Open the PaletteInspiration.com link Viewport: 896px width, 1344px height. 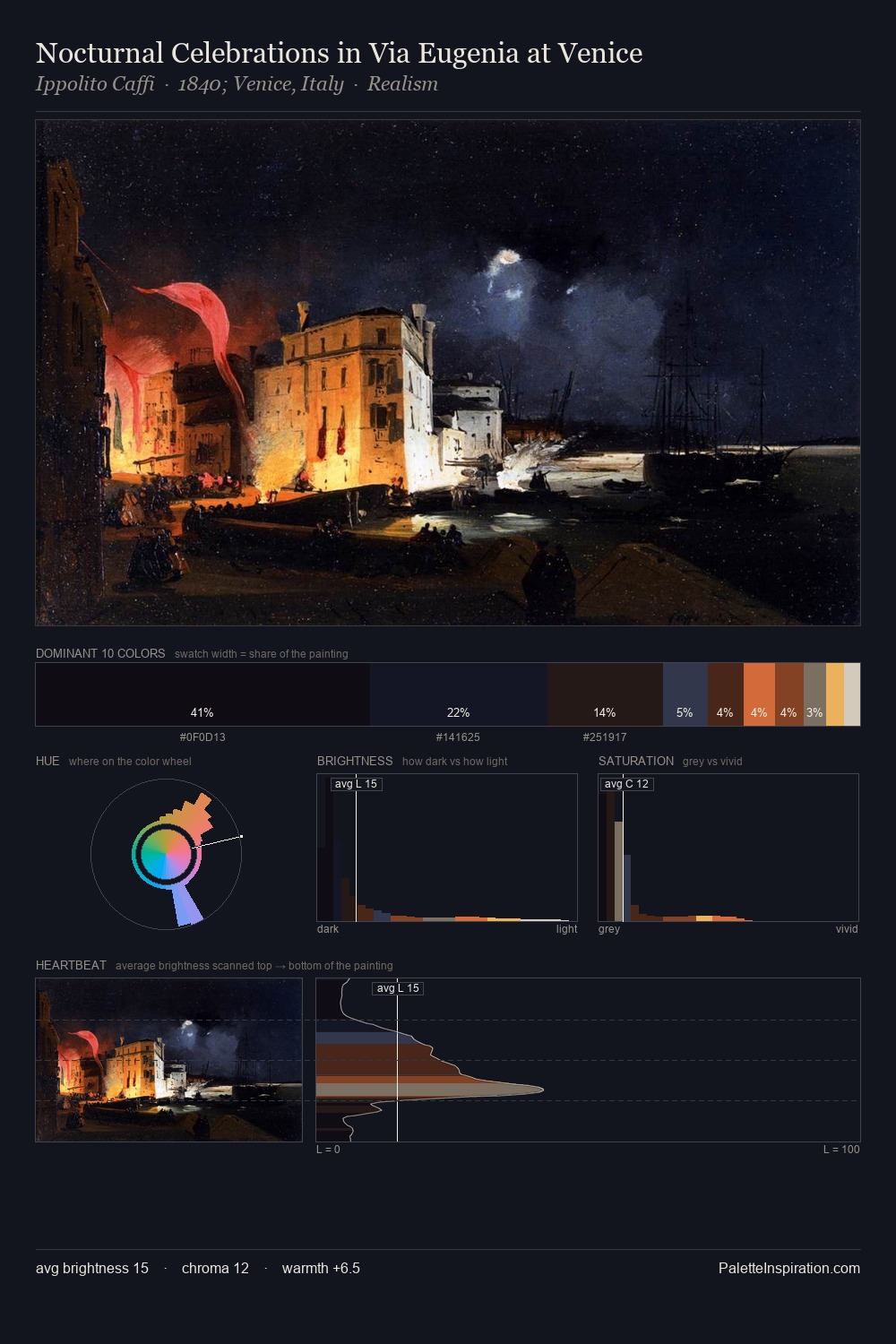point(789,1268)
